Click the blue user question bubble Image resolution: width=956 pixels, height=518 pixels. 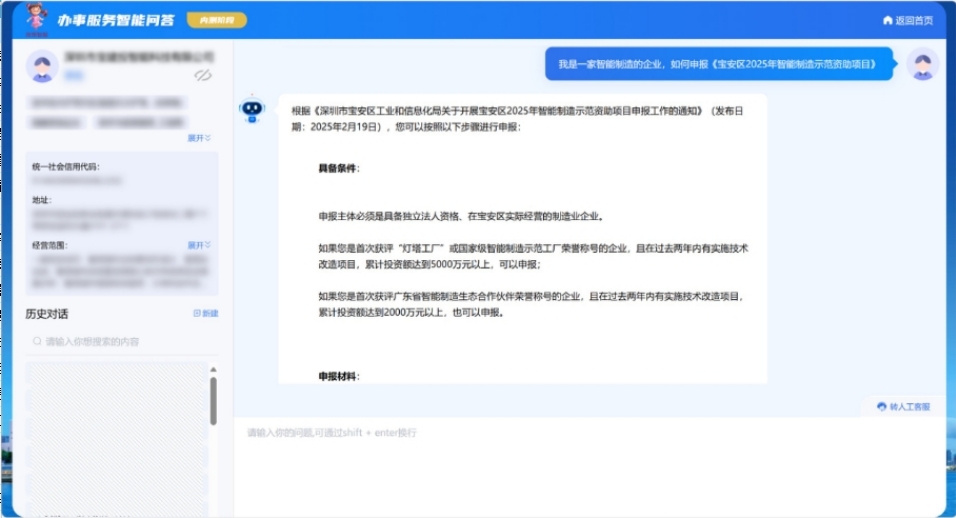(x=719, y=64)
